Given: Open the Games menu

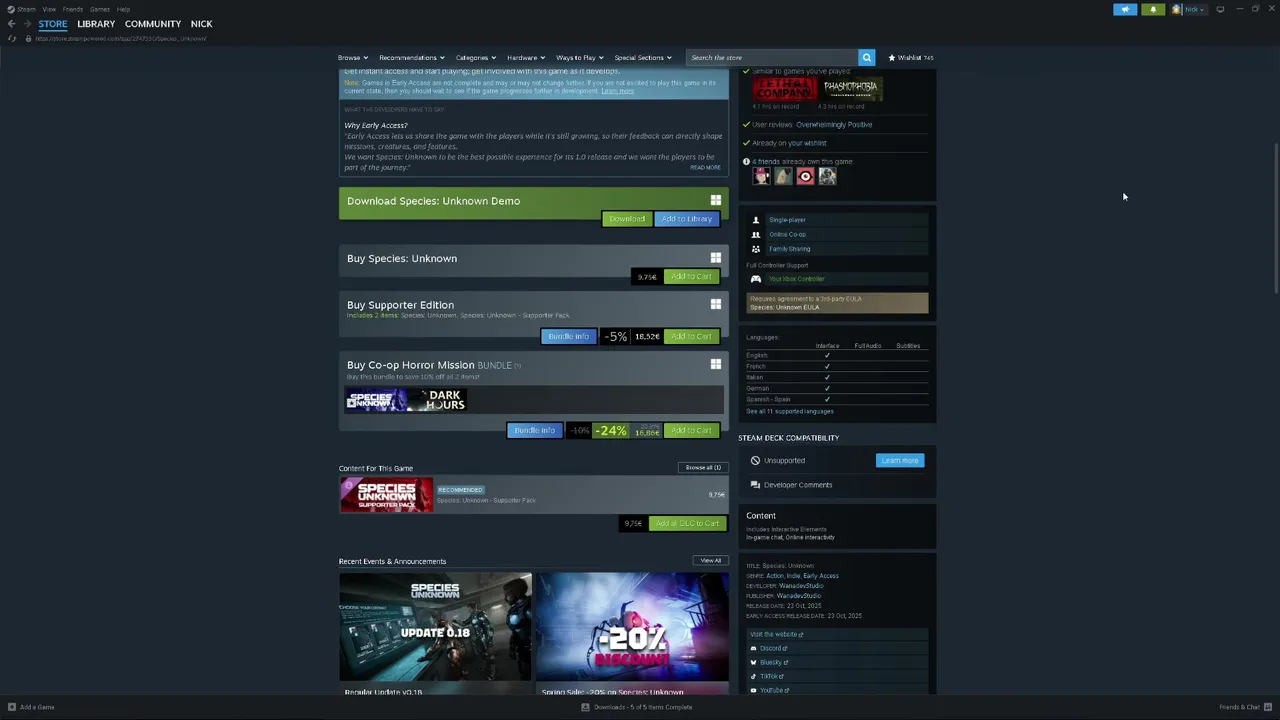Looking at the screenshot, I should tap(100, 9).
